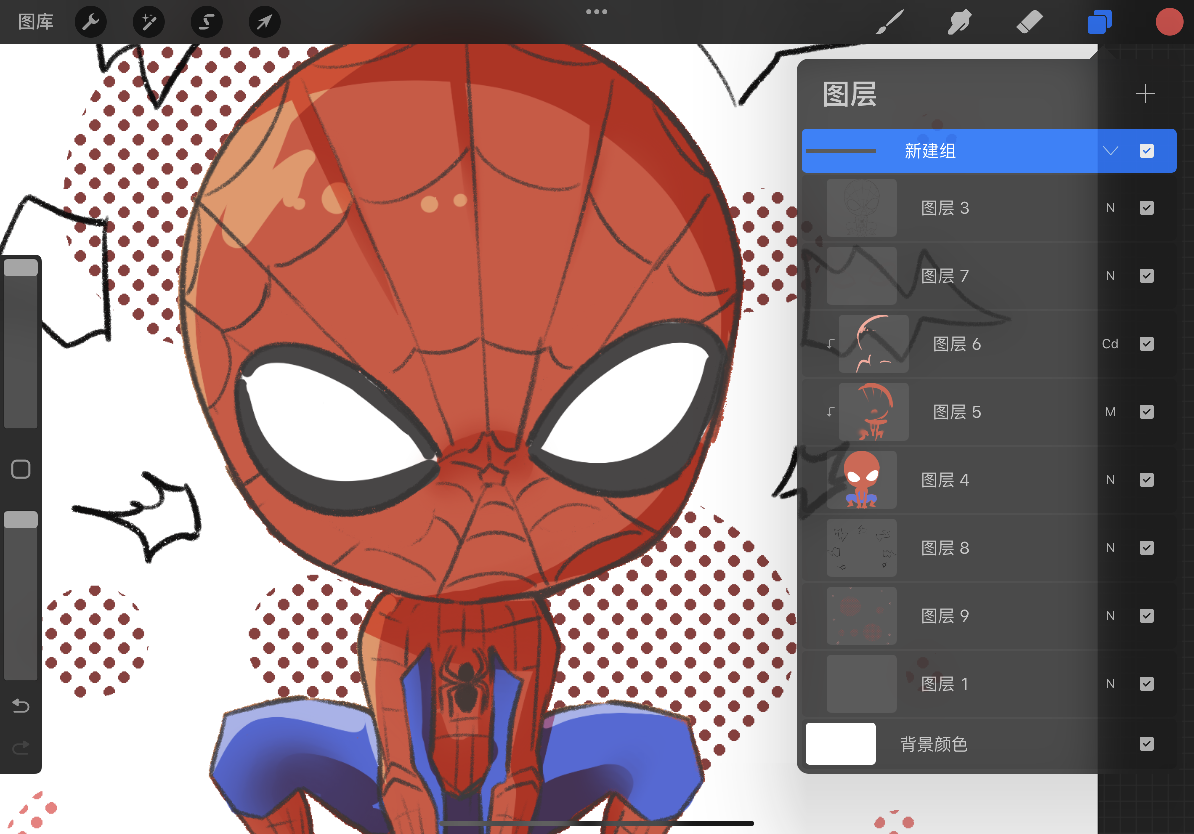
Task: Select layer 图层 3
Action: pyautogui.click(x=989, y=208)
